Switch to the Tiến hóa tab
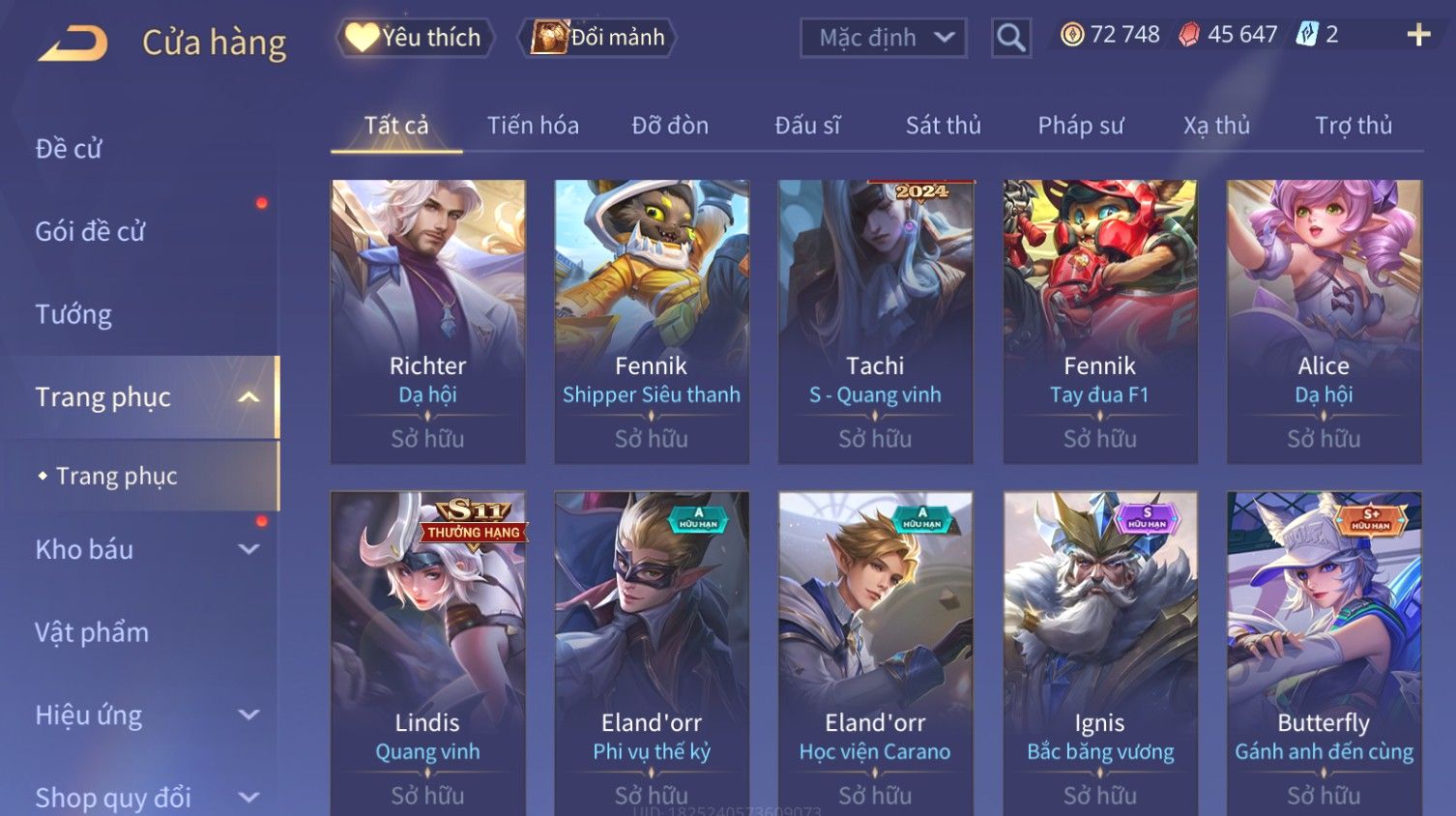The height and width of the screenshot is (816, 1456). [x=533, y=126]
